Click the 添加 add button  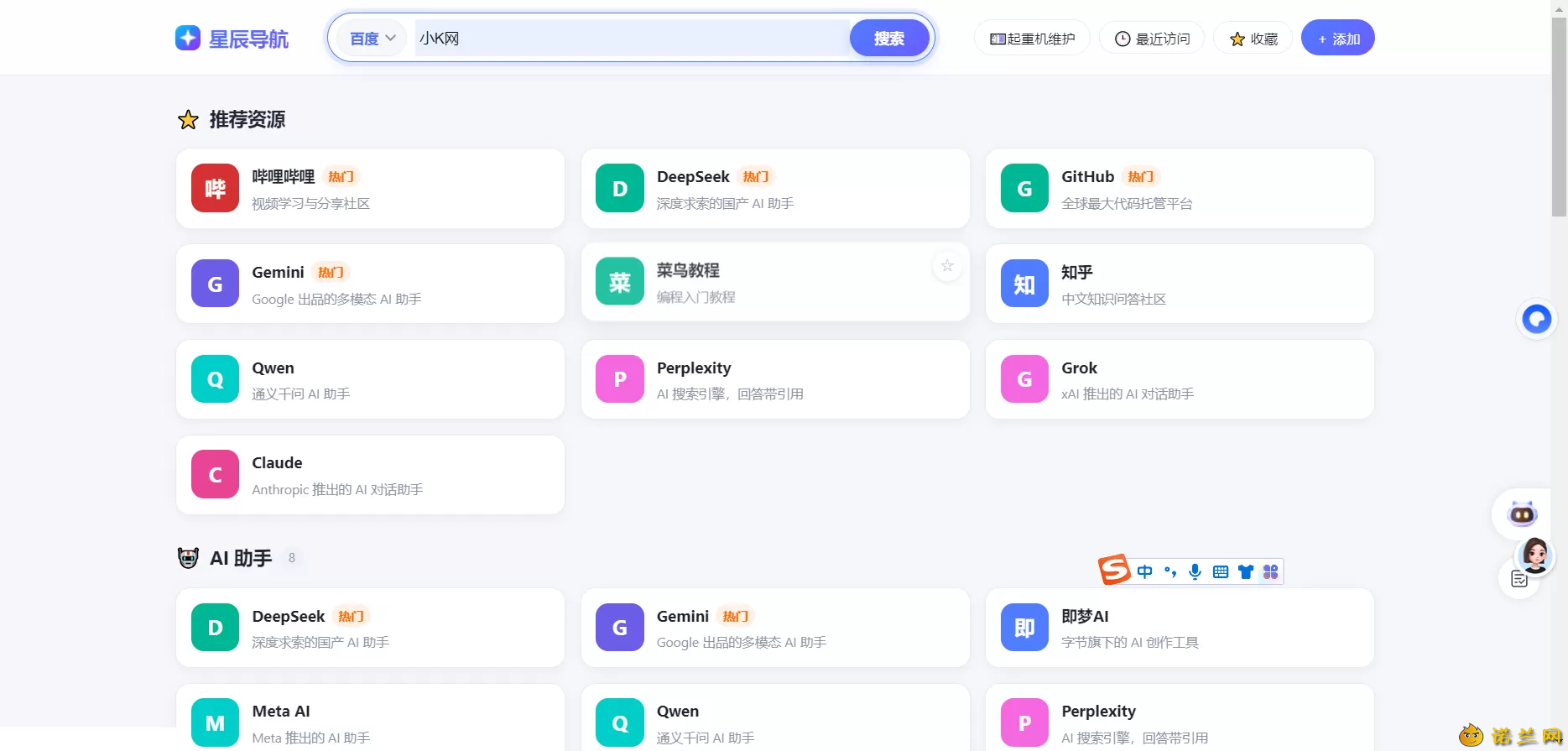point(1338,39)
